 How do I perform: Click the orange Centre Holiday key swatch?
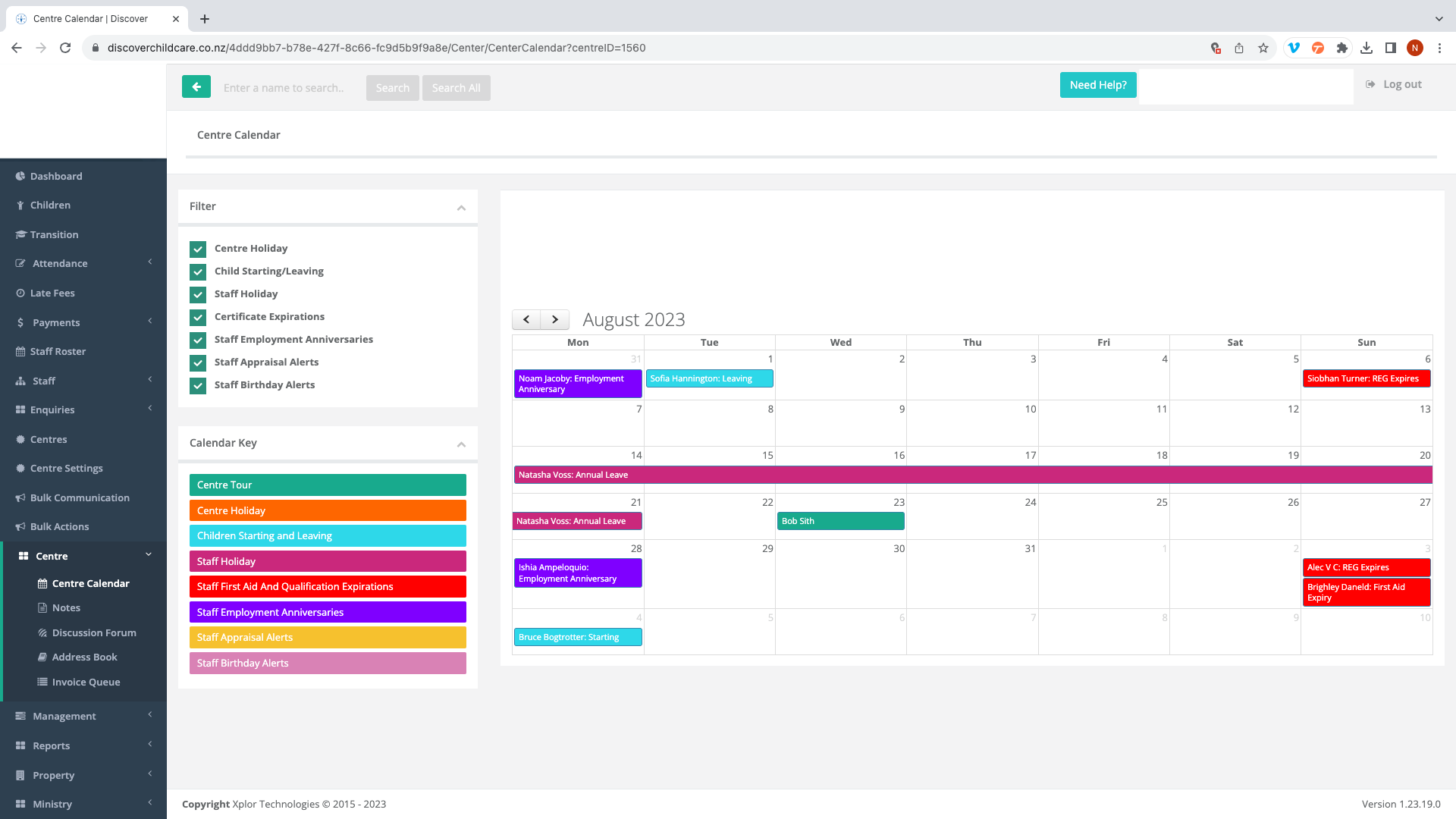328,510
